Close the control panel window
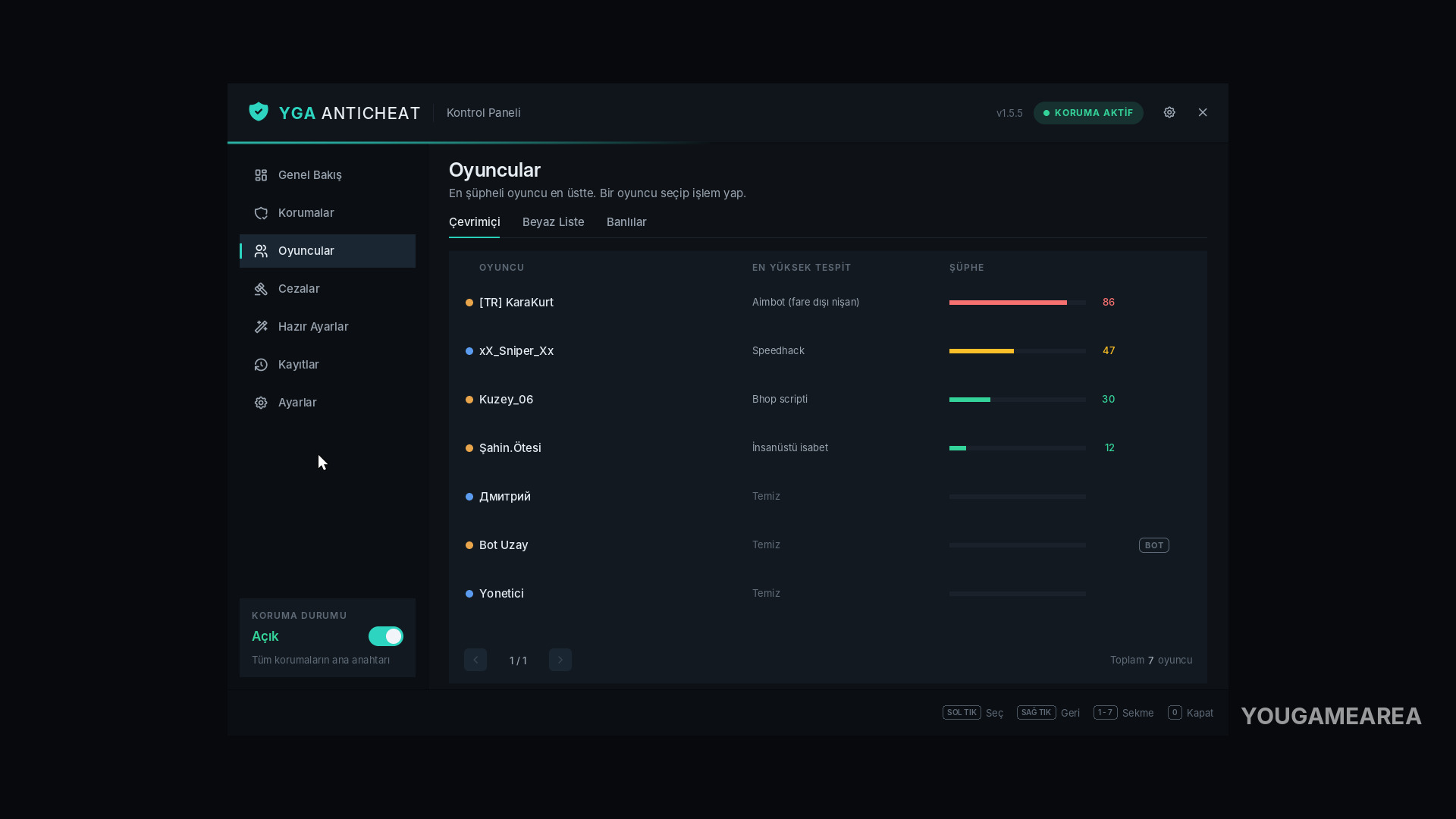The width and height of the screenshot is (1456, 819). (1203, 112)
